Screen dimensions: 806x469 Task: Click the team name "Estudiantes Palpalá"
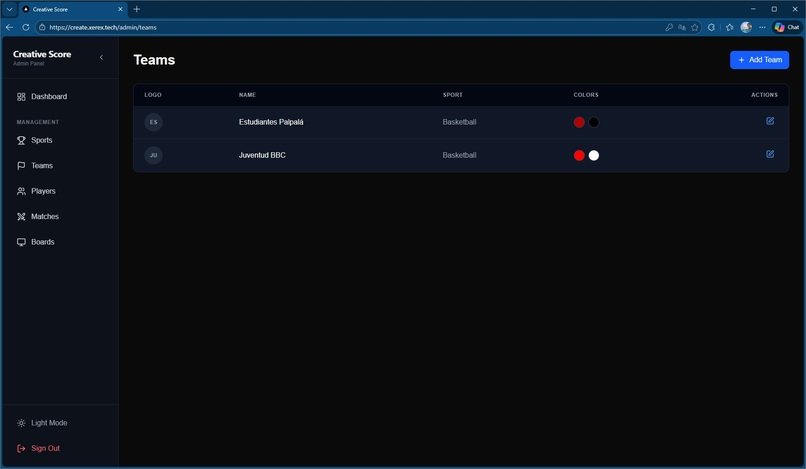coord(271,122)
